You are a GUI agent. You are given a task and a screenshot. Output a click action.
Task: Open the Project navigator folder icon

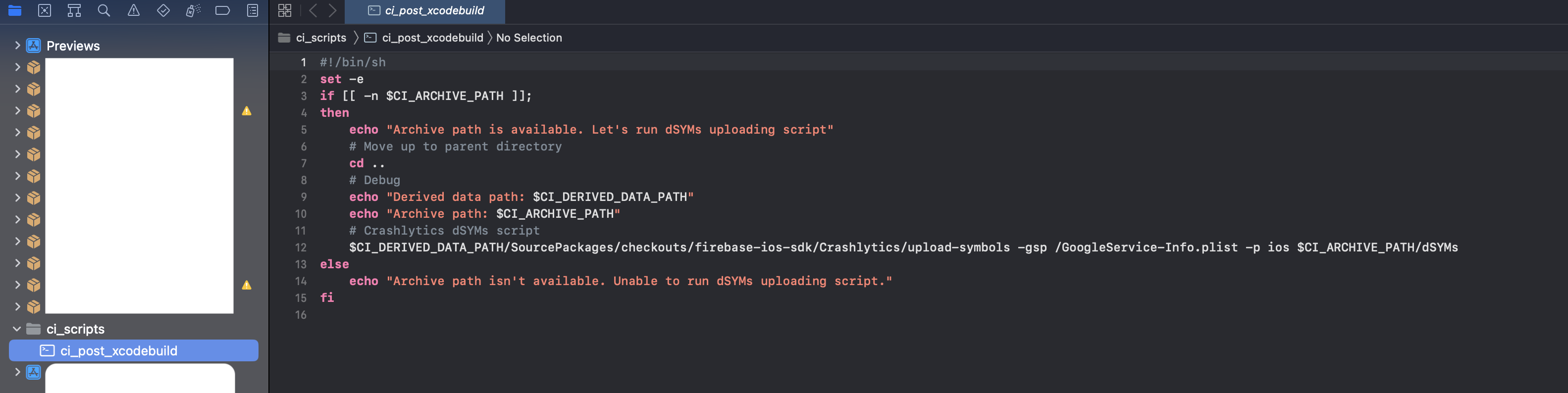pyautogui.click(x=14, y=10)
